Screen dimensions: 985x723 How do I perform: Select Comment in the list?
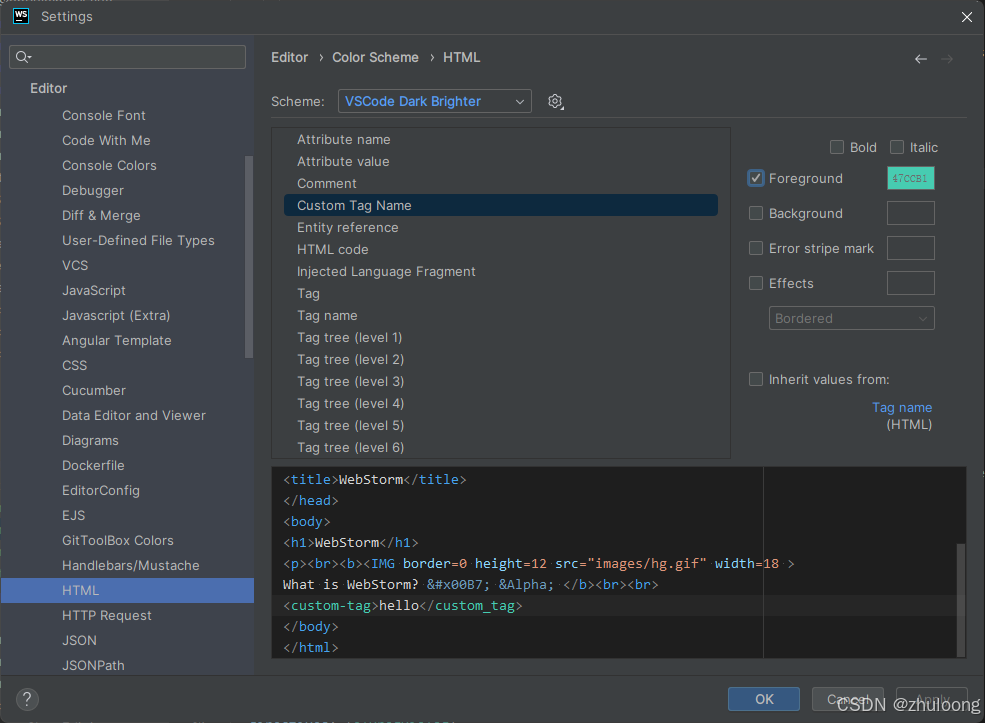tap(501, 183)
